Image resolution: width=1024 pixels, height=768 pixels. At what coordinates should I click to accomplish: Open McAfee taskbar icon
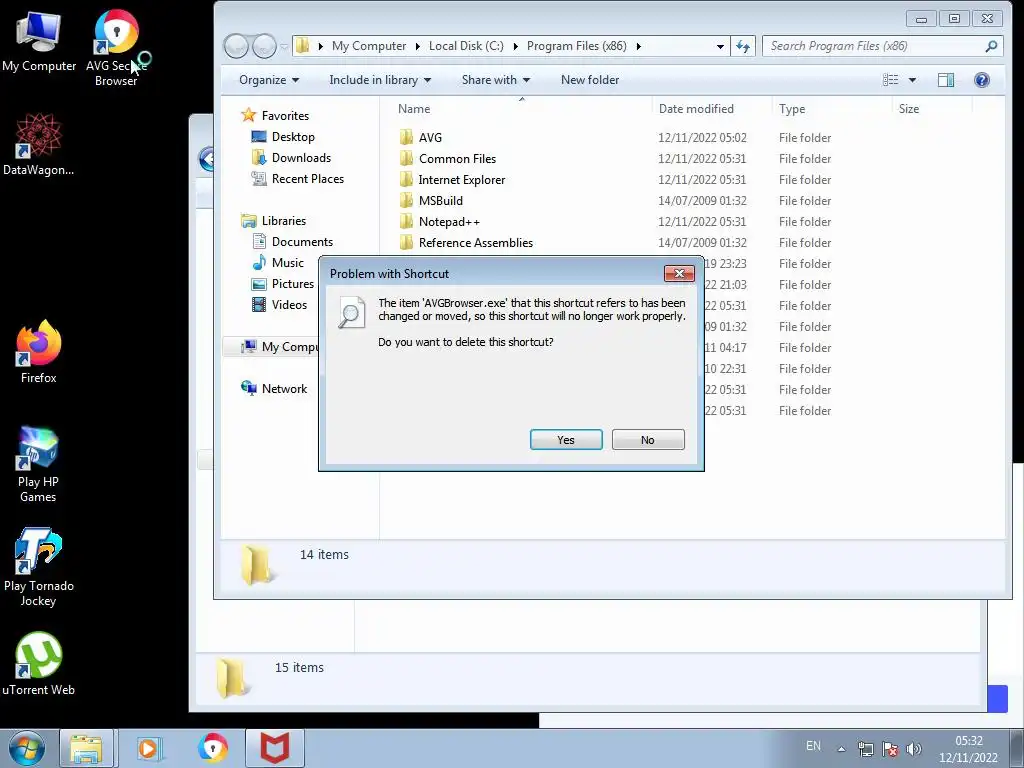click(x=274, y=748)
